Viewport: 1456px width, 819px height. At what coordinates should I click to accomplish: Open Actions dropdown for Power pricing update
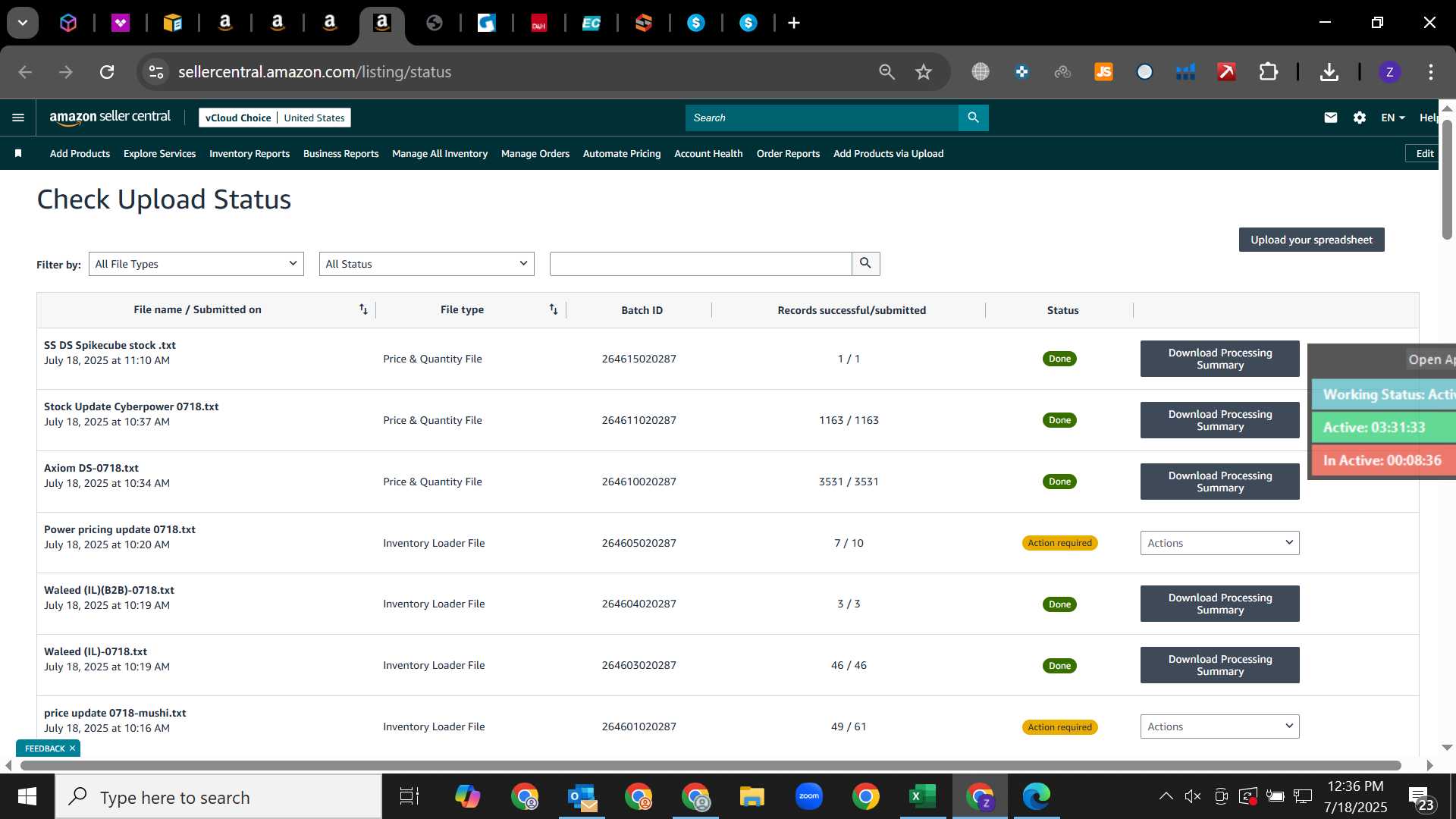click(x=1219, y=543)
